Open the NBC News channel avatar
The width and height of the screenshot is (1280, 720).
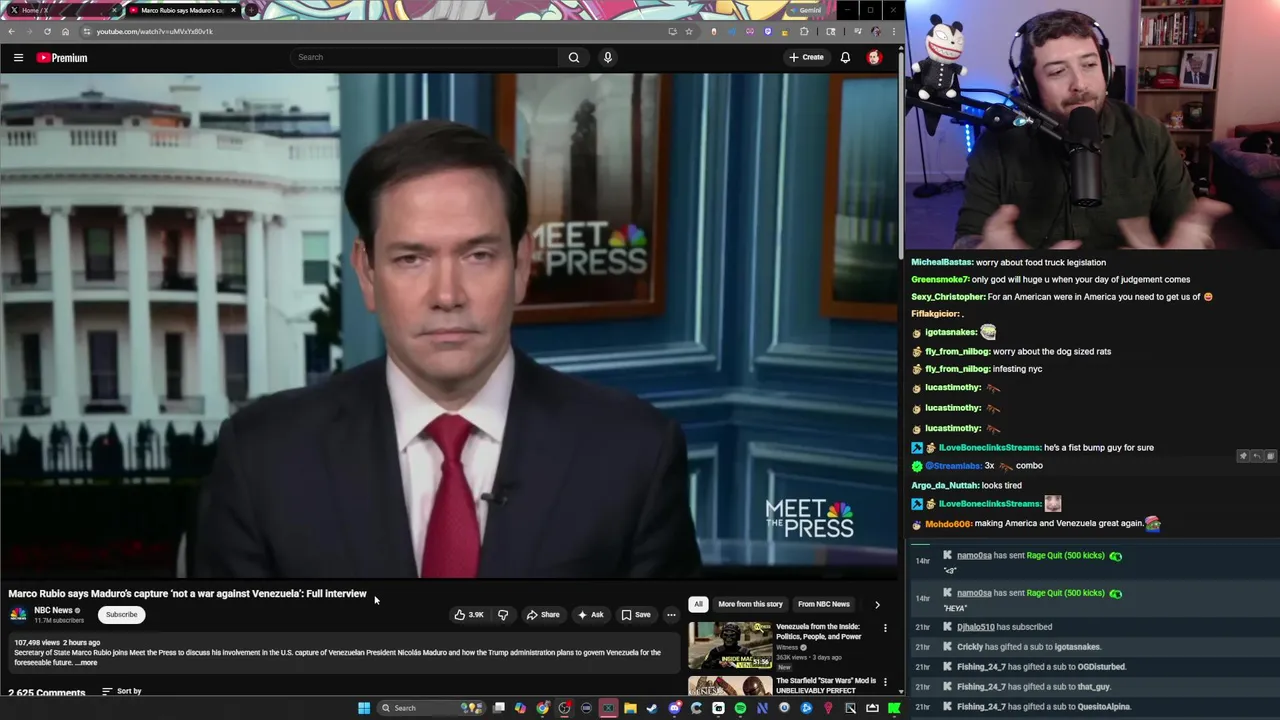click(18, 614)
